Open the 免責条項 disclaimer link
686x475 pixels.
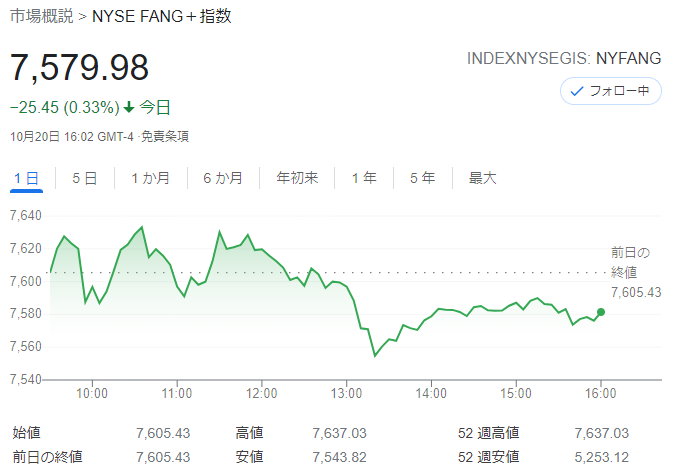pos(165,137)
